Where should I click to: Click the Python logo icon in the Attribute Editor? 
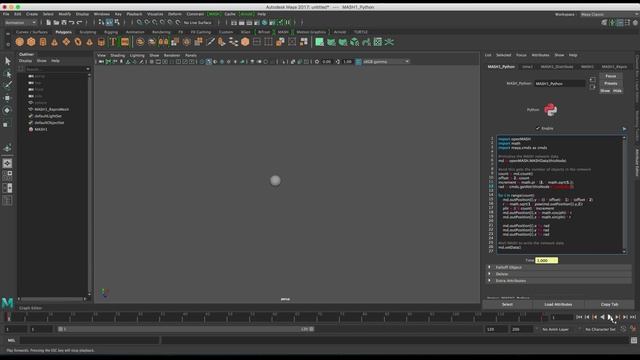point(550,109)
